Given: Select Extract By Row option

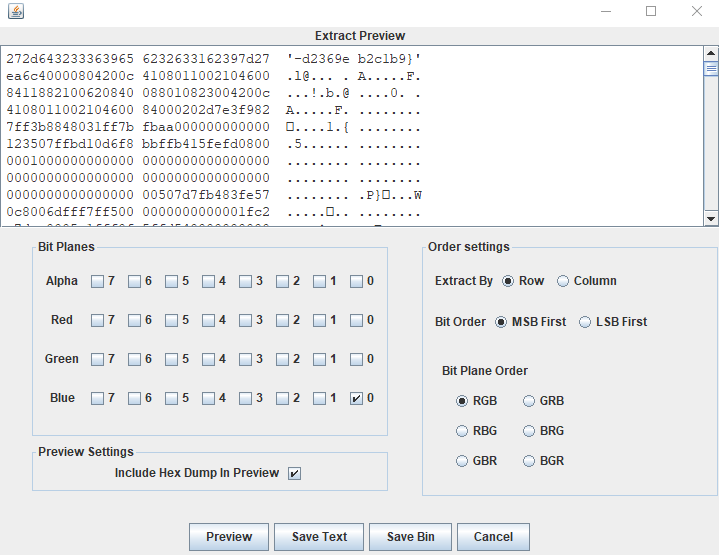Looking at the screenshot, I should click(x=508, y=281).
